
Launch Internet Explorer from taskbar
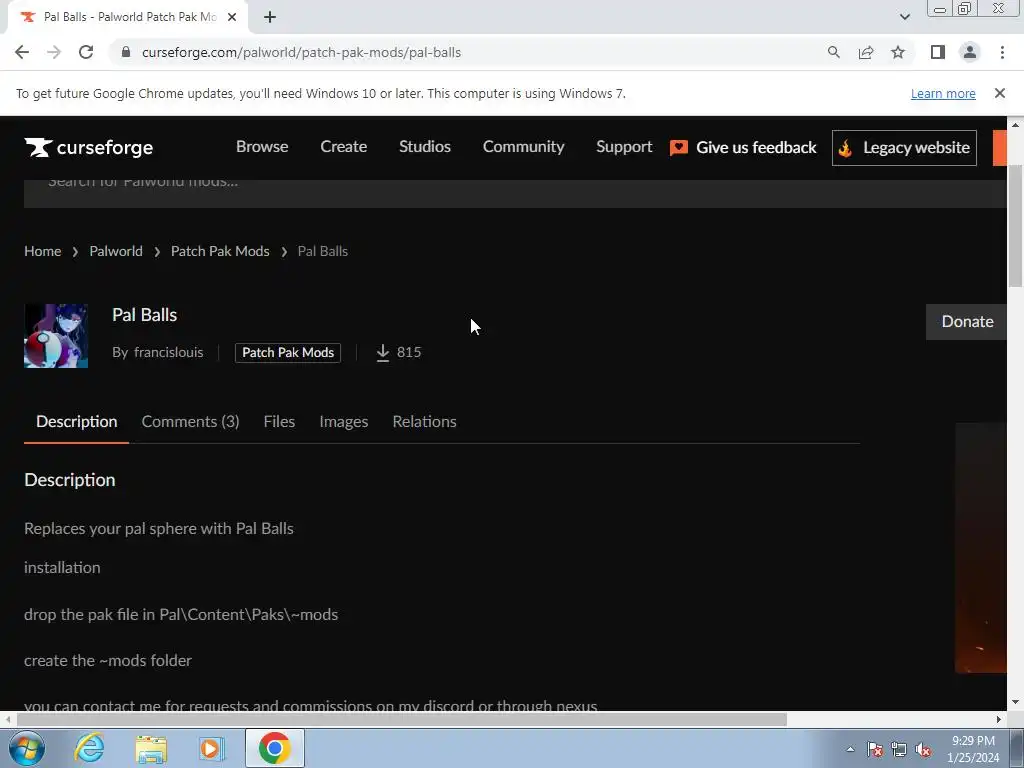(x=89, y=748)
